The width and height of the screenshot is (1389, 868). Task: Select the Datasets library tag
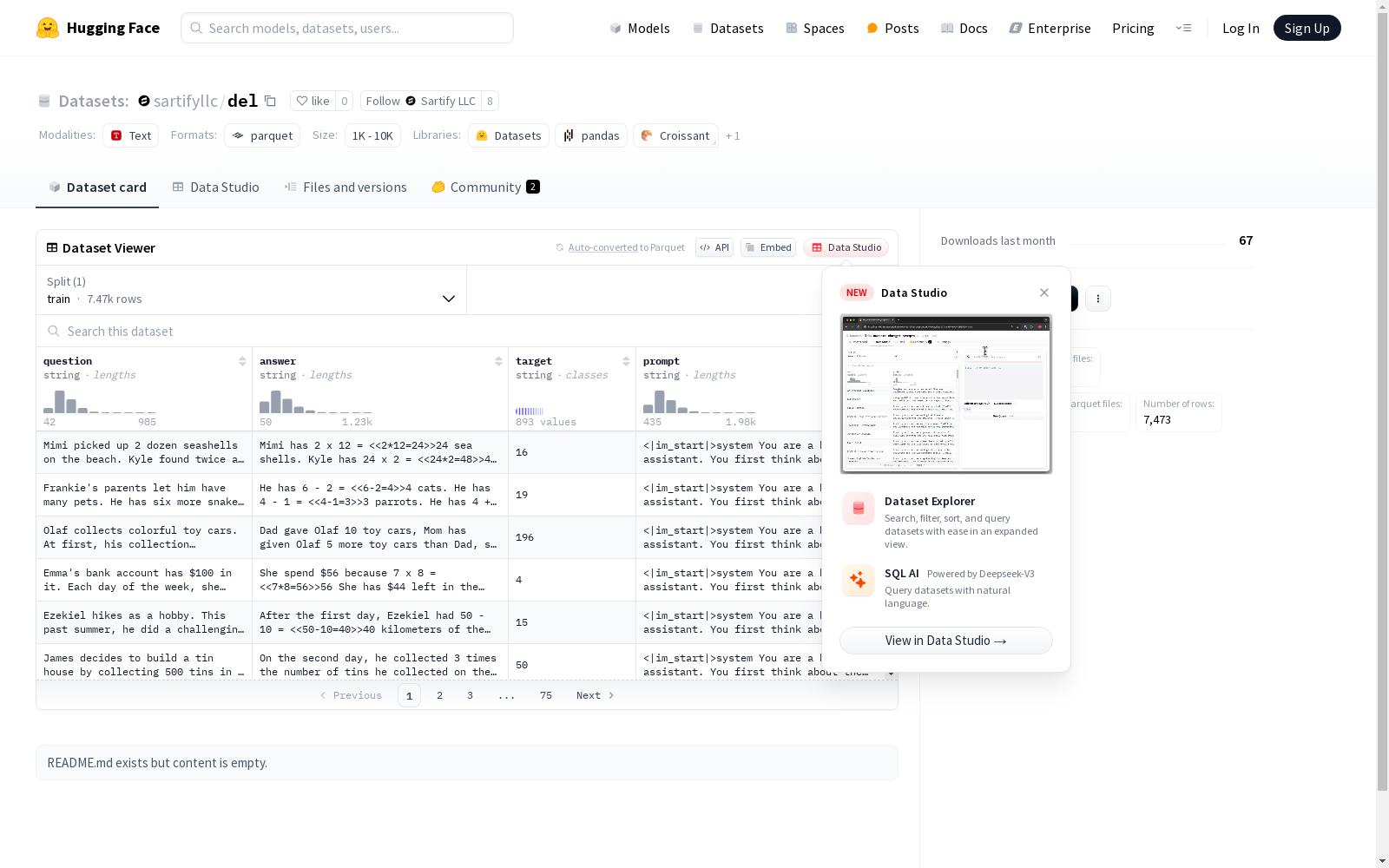pos(508,135)
